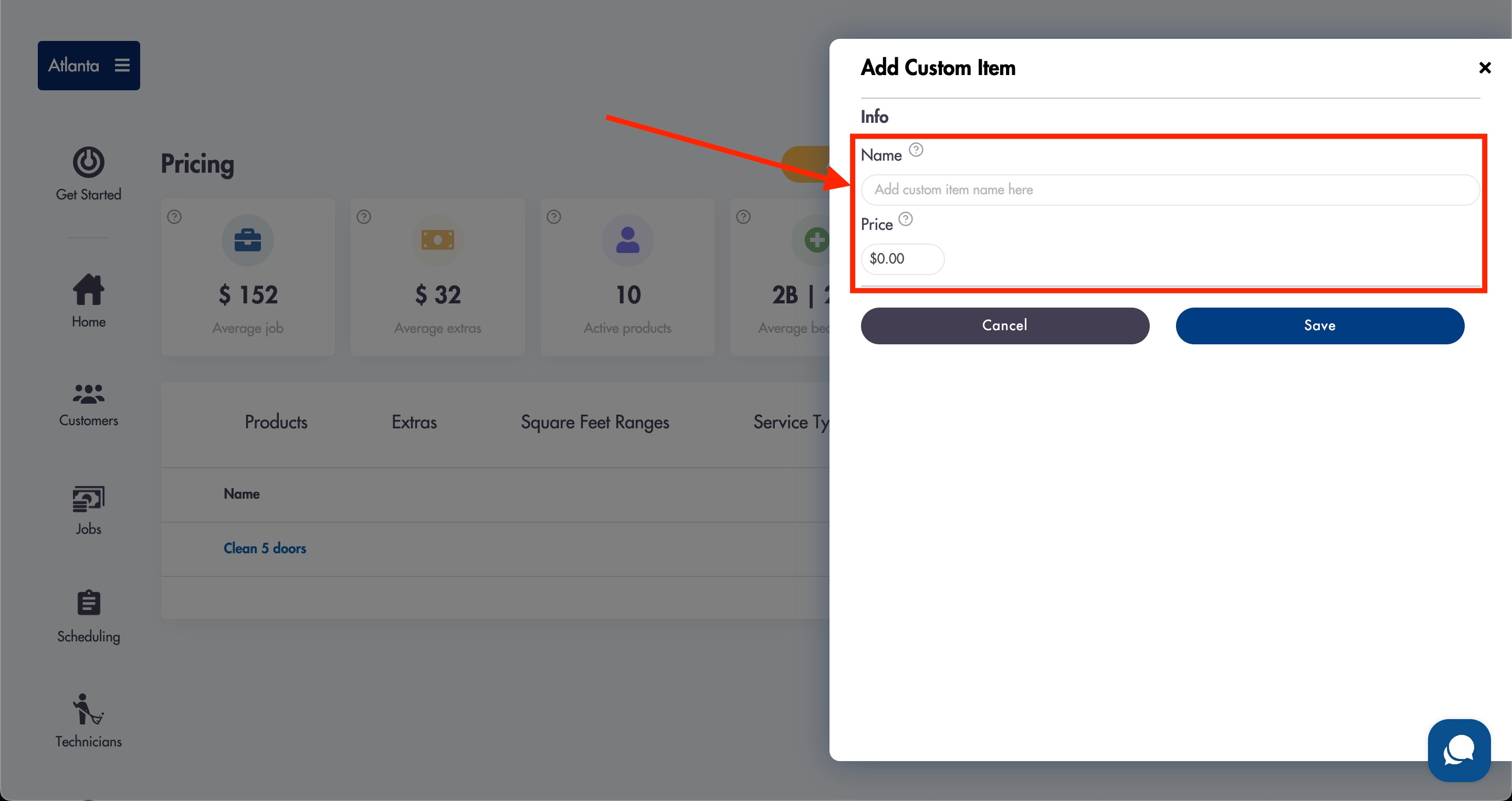
Task: Click the help icon on Average job card
Action: pos(174,217)
